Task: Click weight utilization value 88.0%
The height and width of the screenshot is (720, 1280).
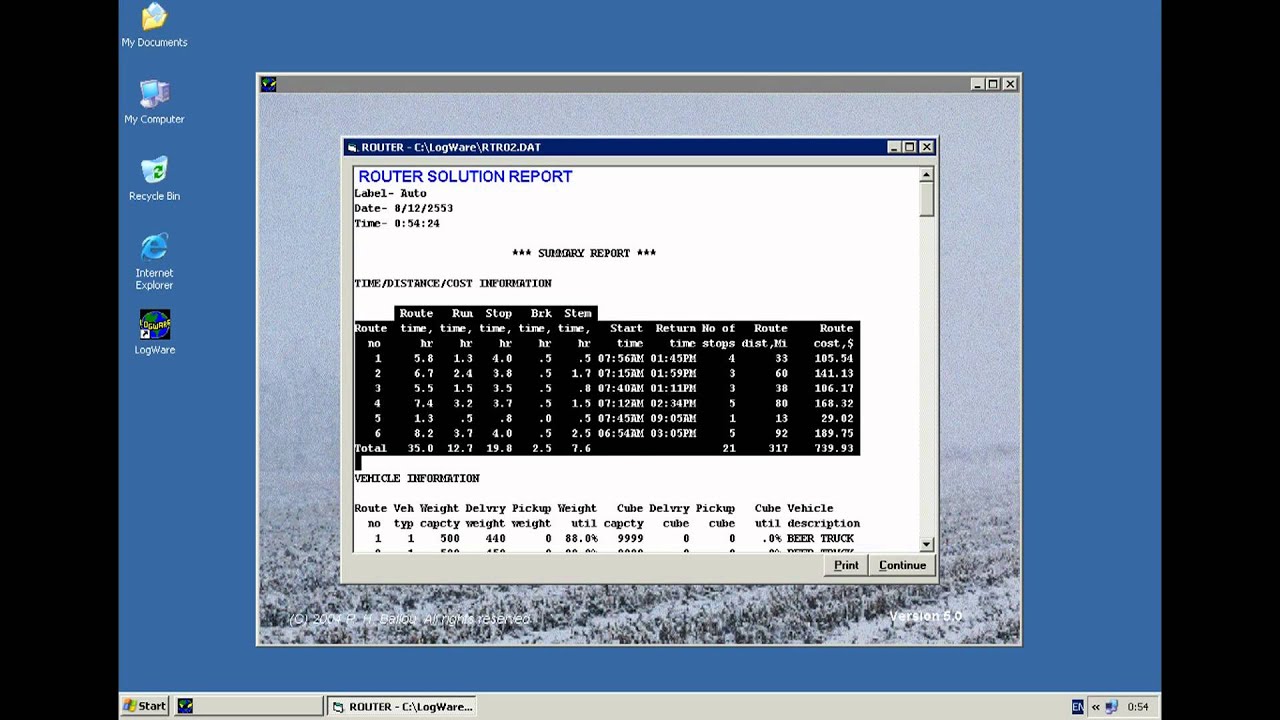Action: [x=581, y=538]
